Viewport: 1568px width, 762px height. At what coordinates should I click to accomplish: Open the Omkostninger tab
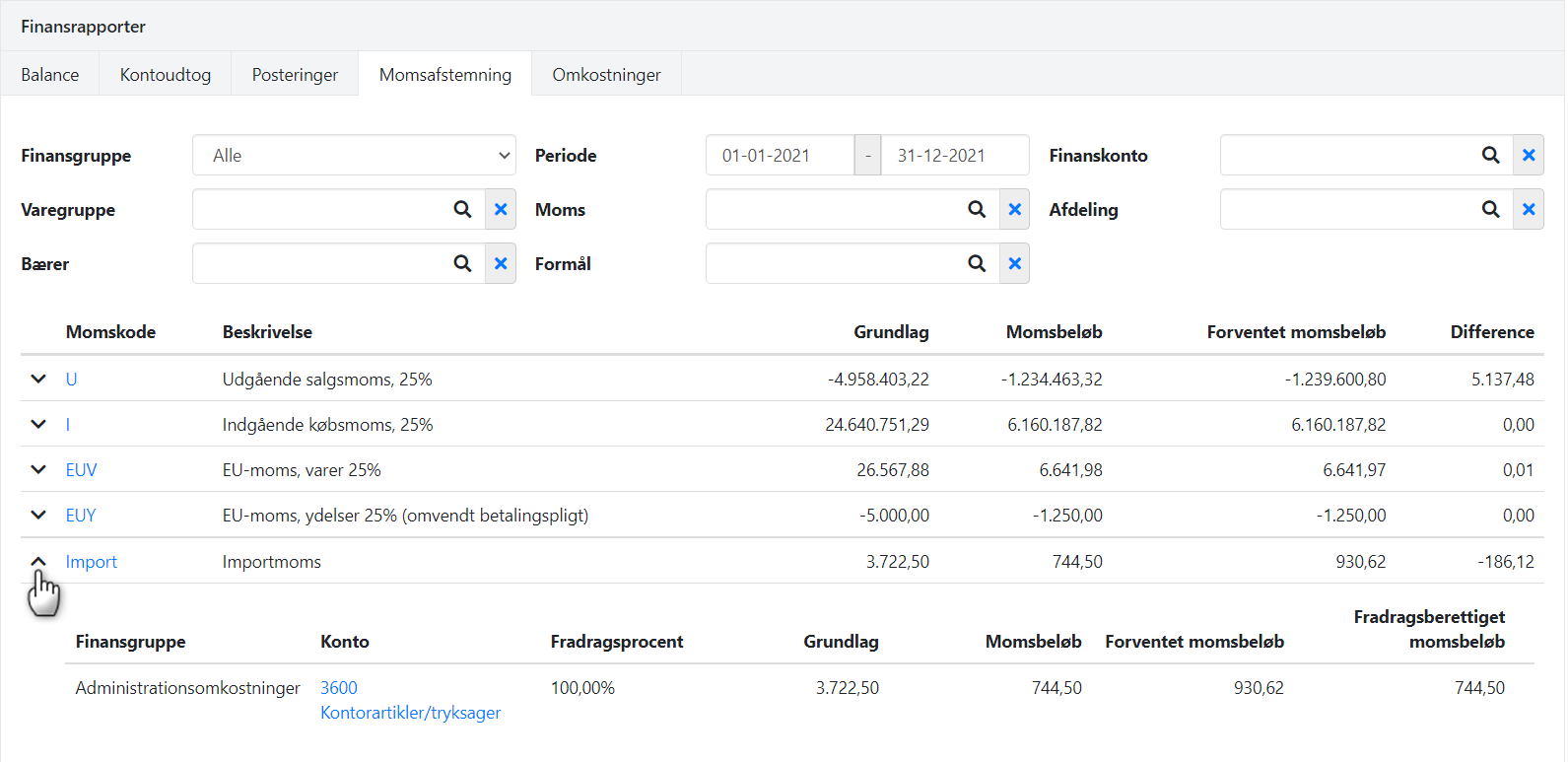coord(606,74)
